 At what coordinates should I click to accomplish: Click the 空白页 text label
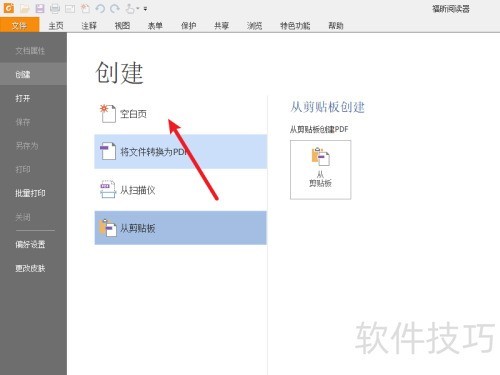click(x=133, y=114)
